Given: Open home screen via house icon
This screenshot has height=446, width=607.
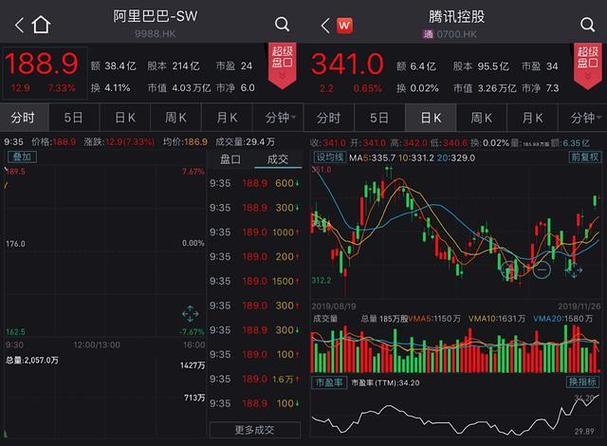Looking at the screenshot, I should tap(41, 25).
